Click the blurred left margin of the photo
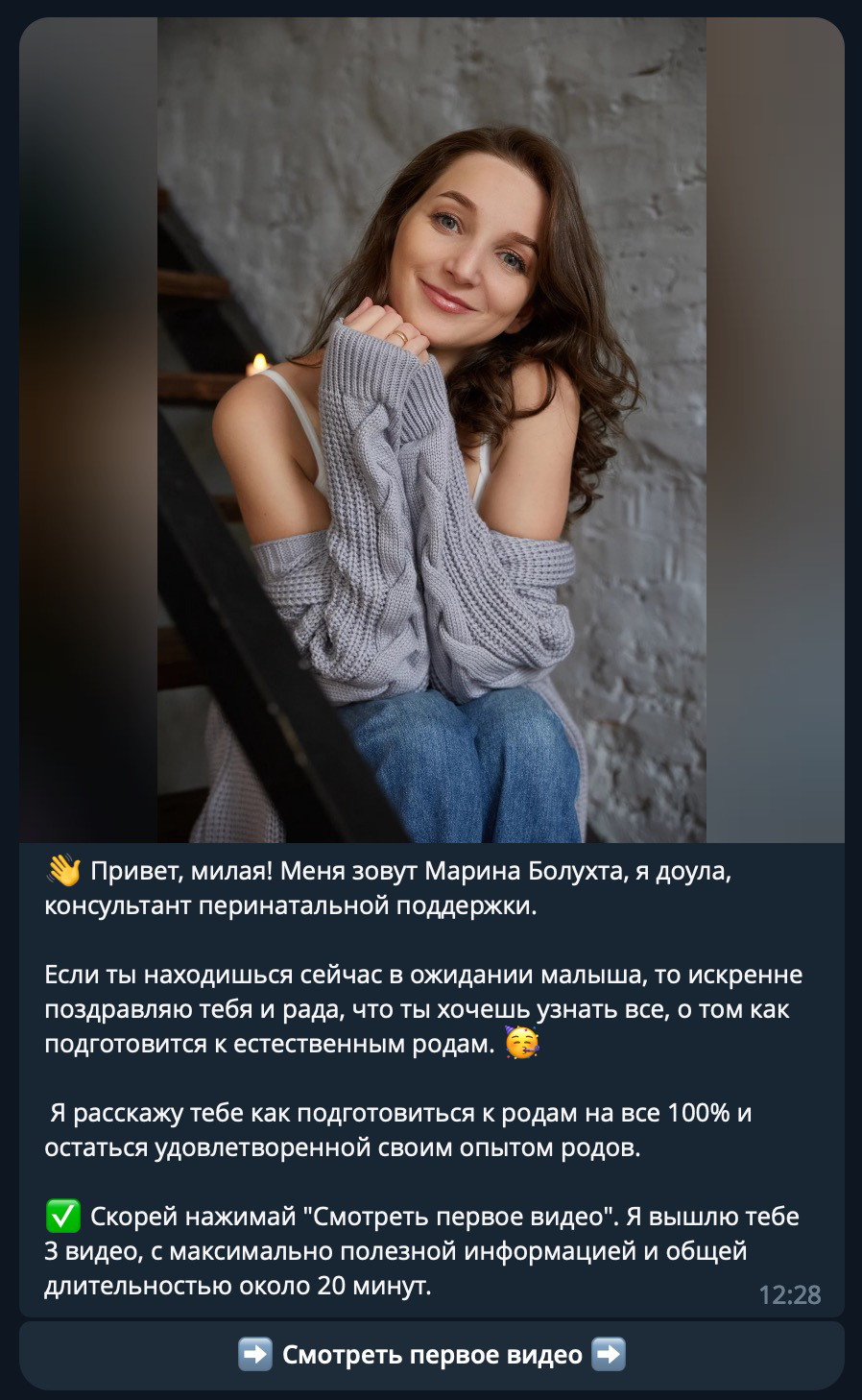Image resolution: width=862 pixels, height=1400 pixels. point(88,430)
